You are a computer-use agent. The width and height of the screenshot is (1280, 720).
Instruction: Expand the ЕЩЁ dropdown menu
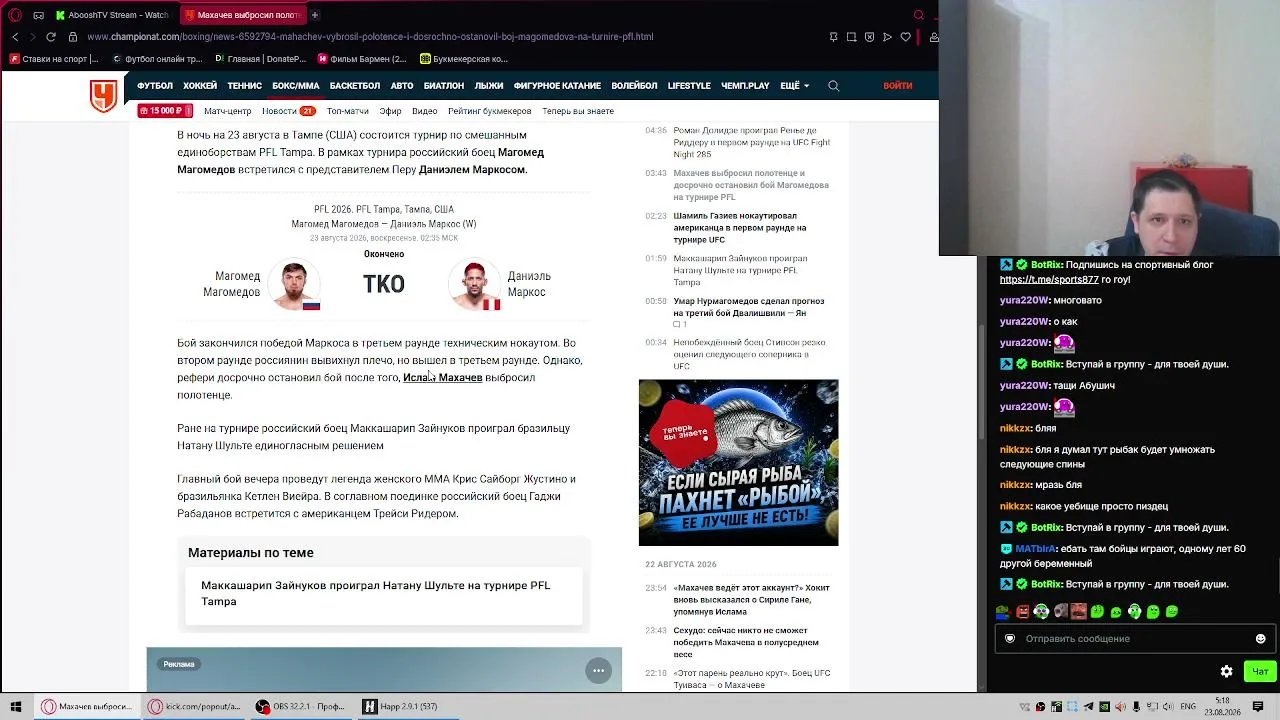point(795,86)
